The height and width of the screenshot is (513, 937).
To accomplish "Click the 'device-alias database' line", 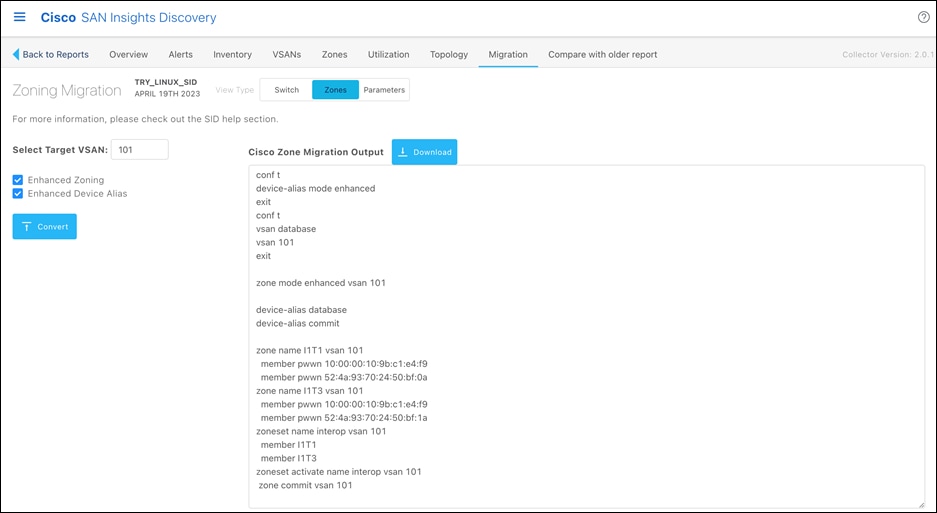I will pyautogui.click(x=301, y=310).
